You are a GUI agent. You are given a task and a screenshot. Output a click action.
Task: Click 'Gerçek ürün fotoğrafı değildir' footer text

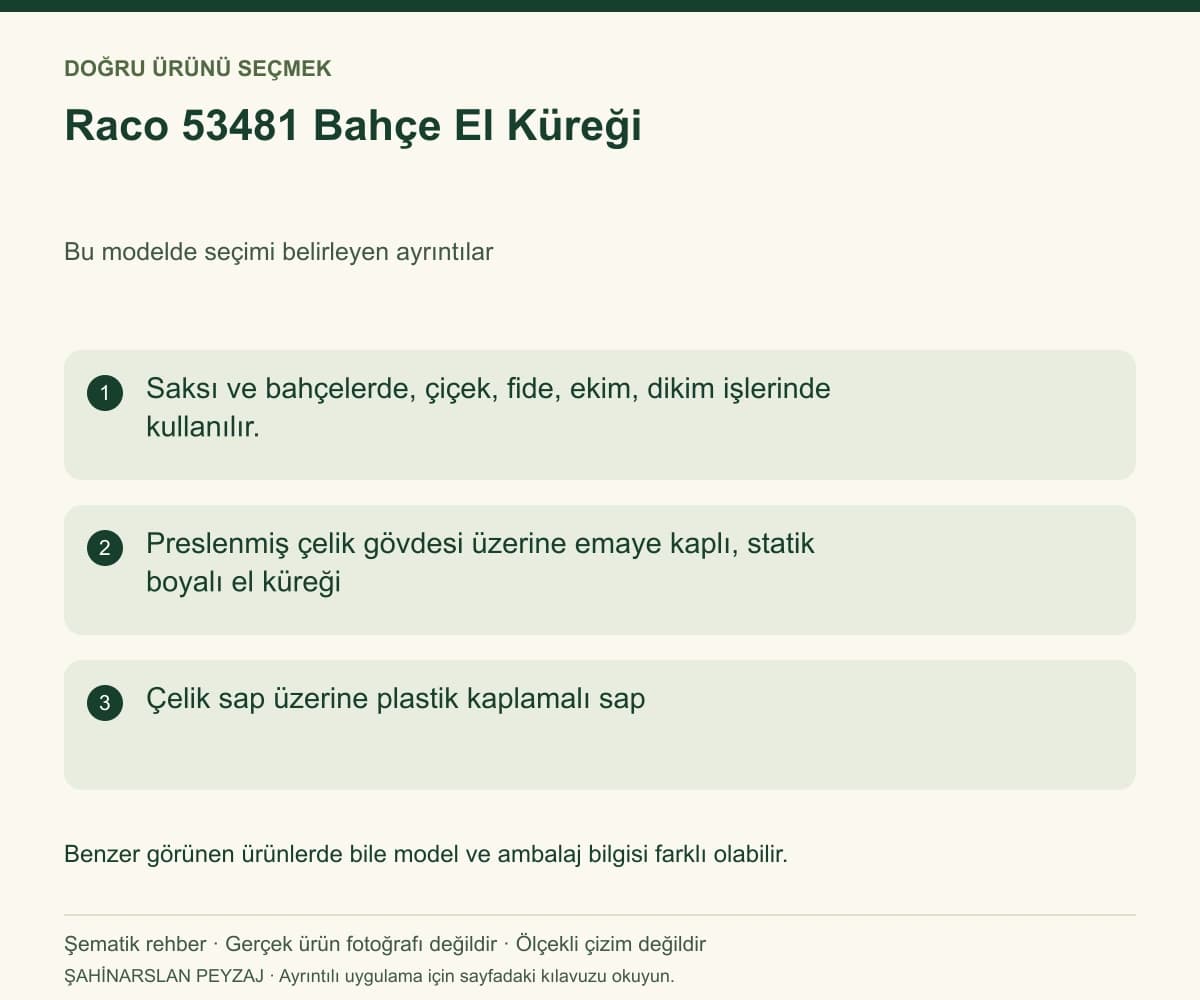(361, 944)
